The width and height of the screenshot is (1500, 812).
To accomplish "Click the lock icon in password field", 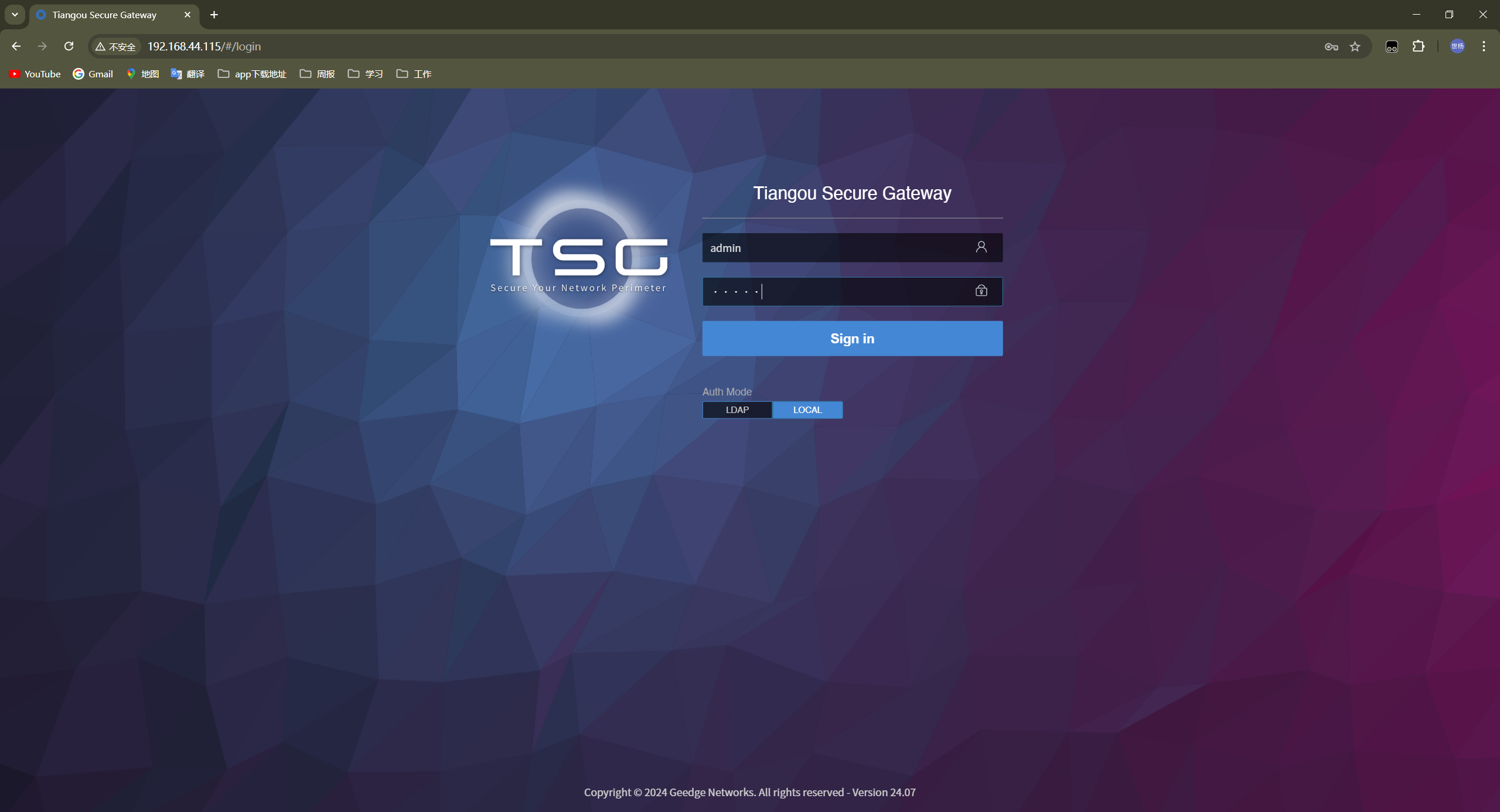I will pyautogui.click(x=981, y=291).
